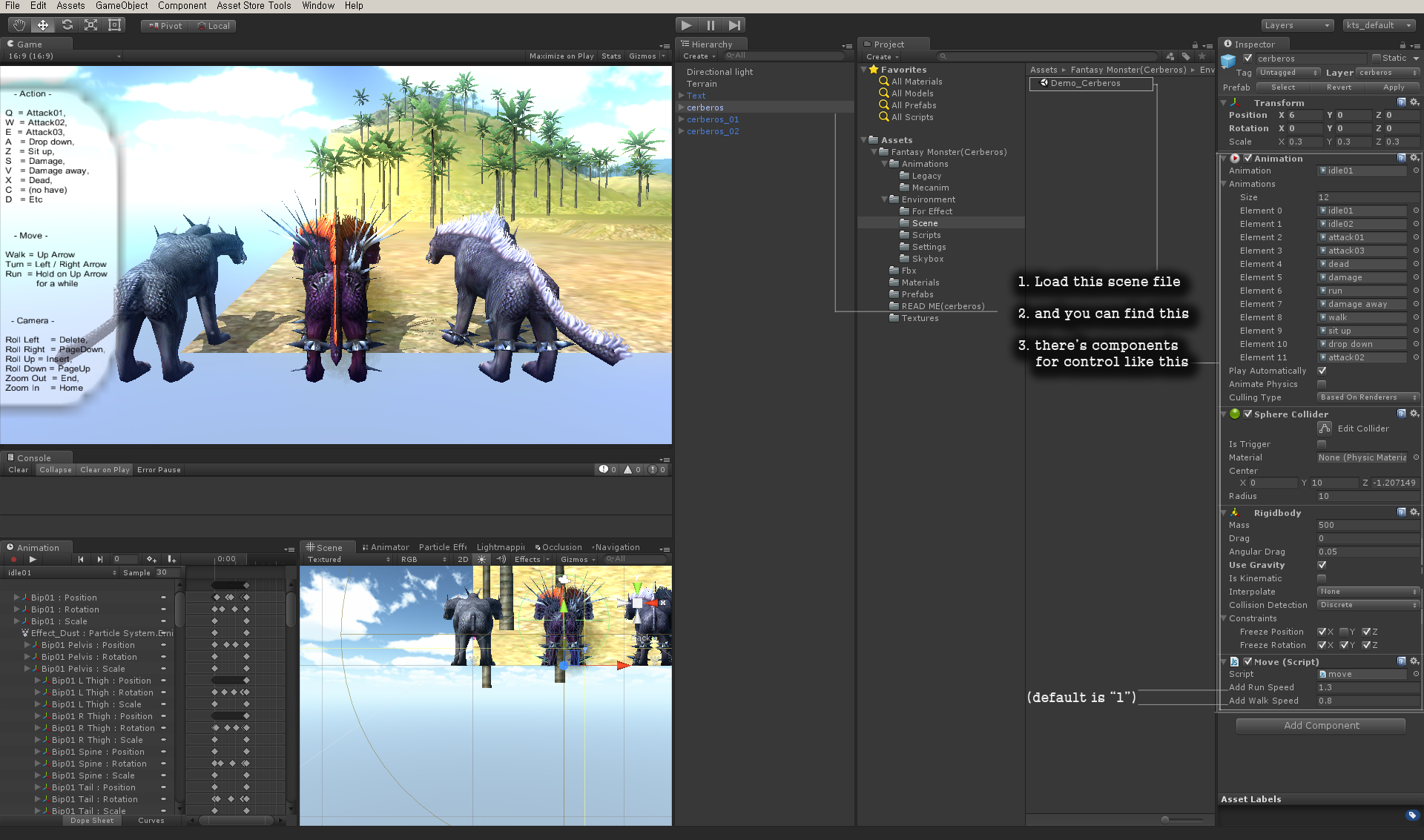Viewport: 1424px width, 840px height.
Task: Toggle scene audio speaker icon
Action: click(x=501, y=559)
